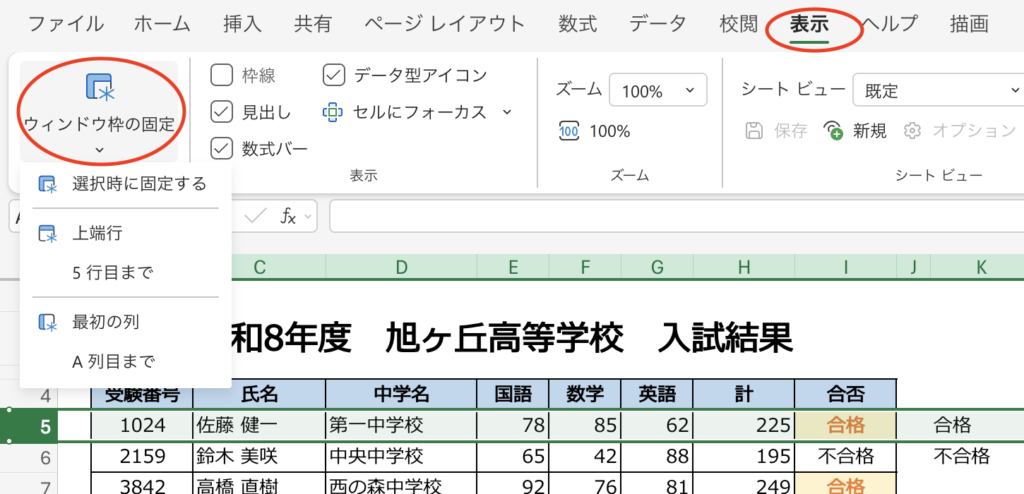
Task: Click the 上端行 freeze top row icon
Action: (47, 233)
